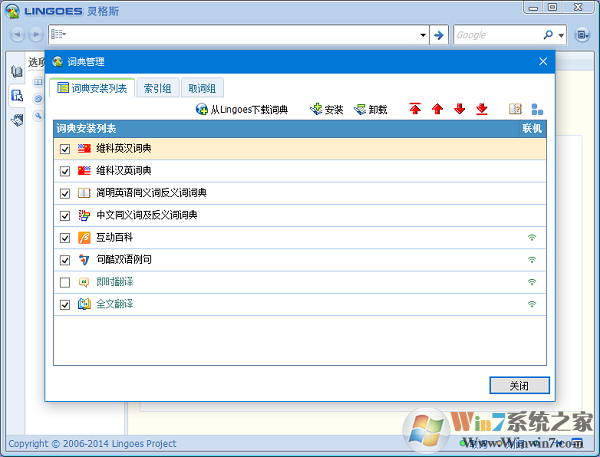Click the 简明英语同义词反义词词典 book icon
The image size is (600, 457).
[x=84, y=193]
